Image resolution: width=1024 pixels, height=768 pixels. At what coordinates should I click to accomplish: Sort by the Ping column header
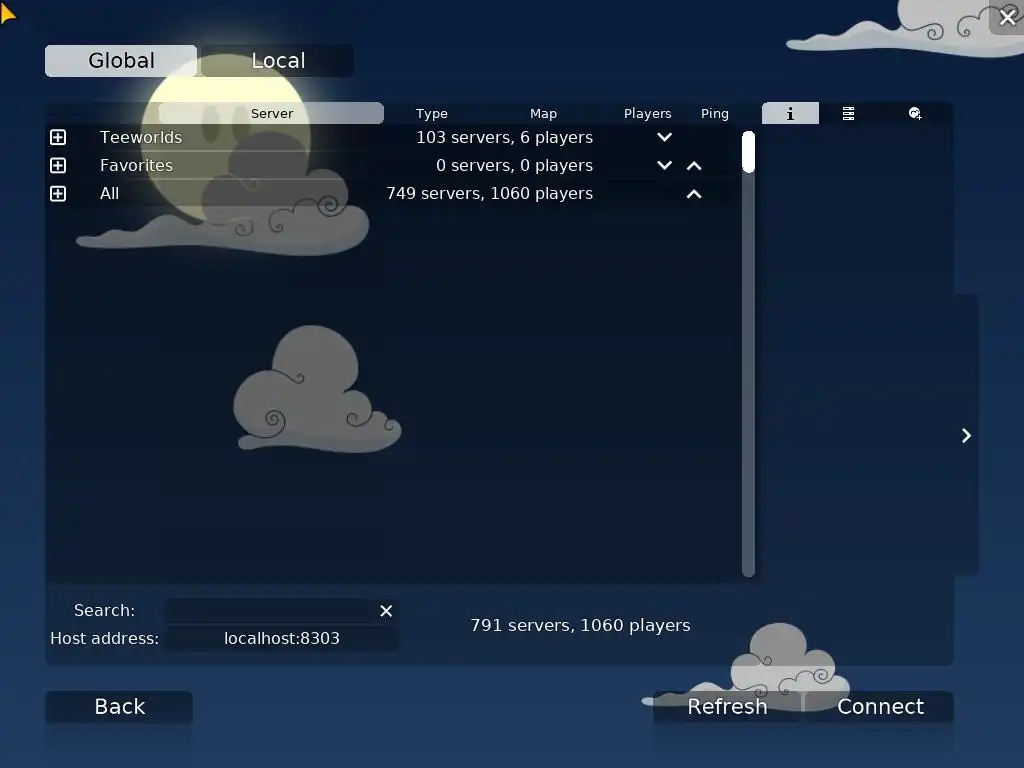714,113
